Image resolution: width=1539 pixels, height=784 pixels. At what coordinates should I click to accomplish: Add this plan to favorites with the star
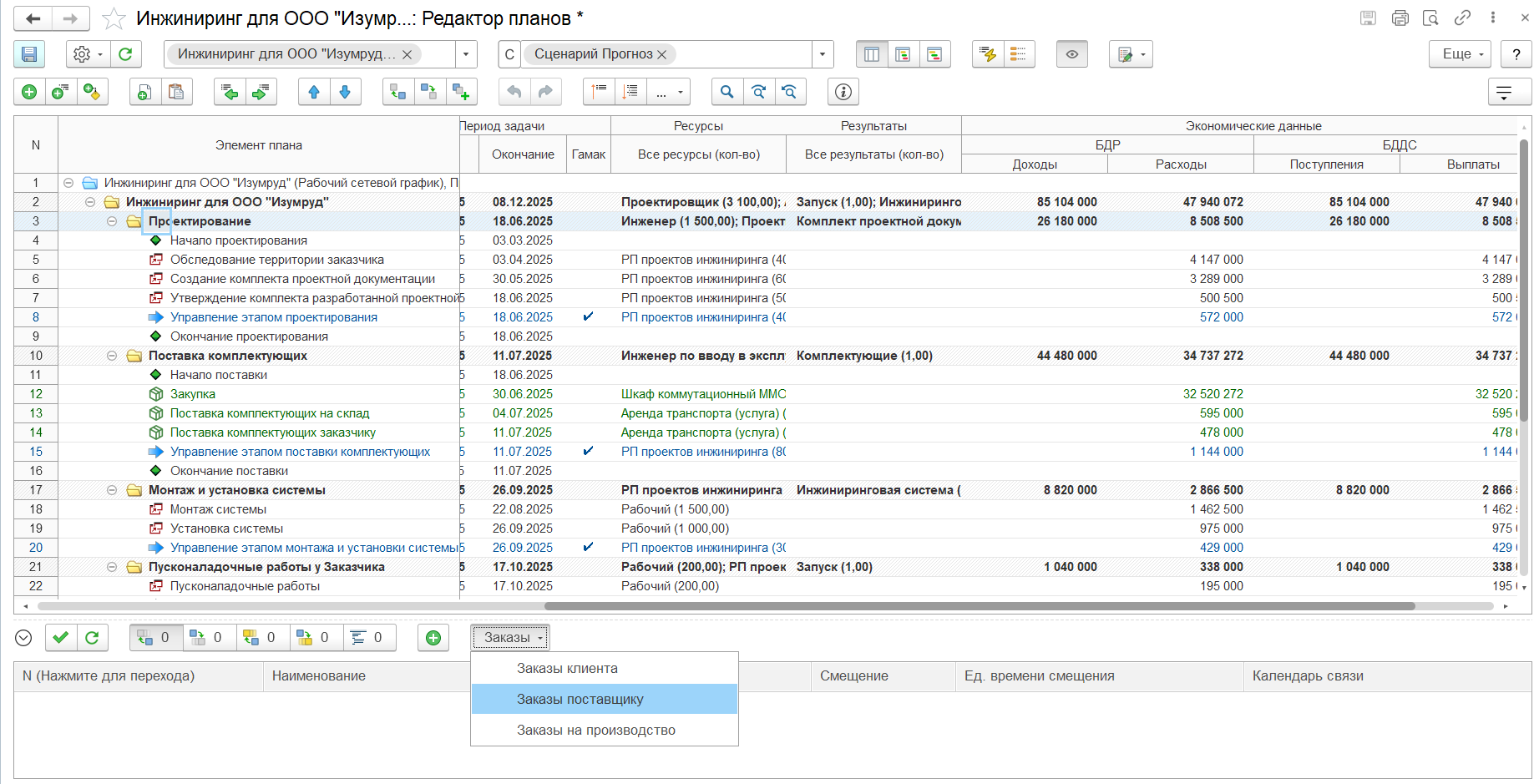click(x=114, y=18)
